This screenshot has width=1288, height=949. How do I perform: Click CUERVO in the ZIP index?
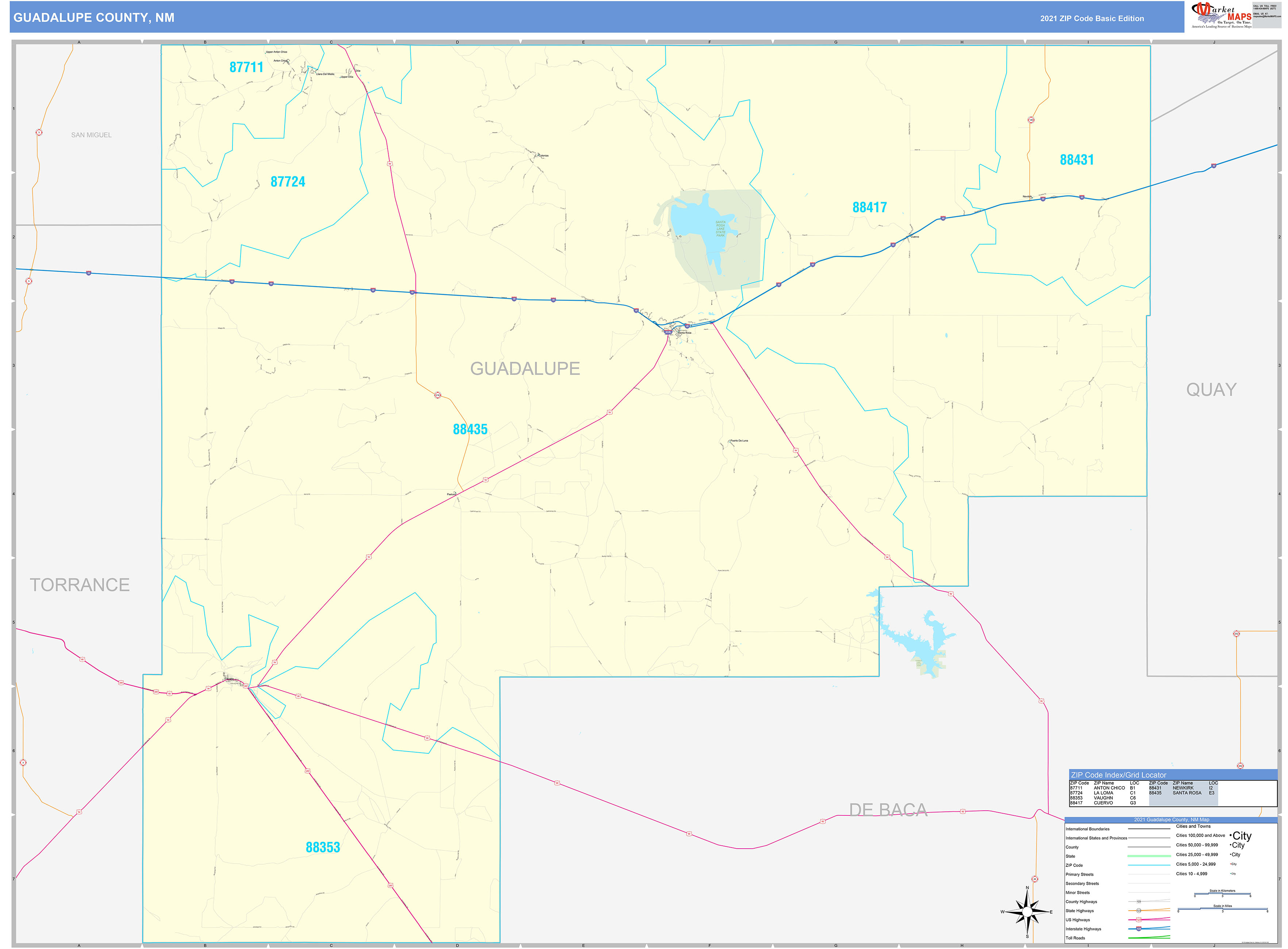[x=1103, y=803]
